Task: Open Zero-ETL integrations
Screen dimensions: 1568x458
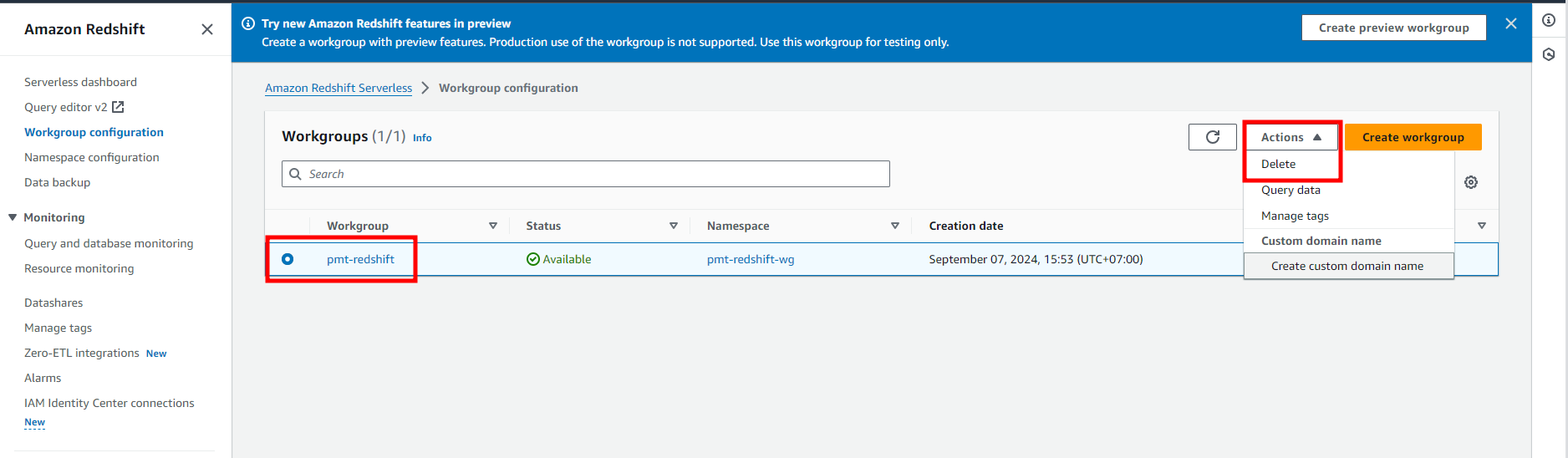Action: click(x=82, y=353)
